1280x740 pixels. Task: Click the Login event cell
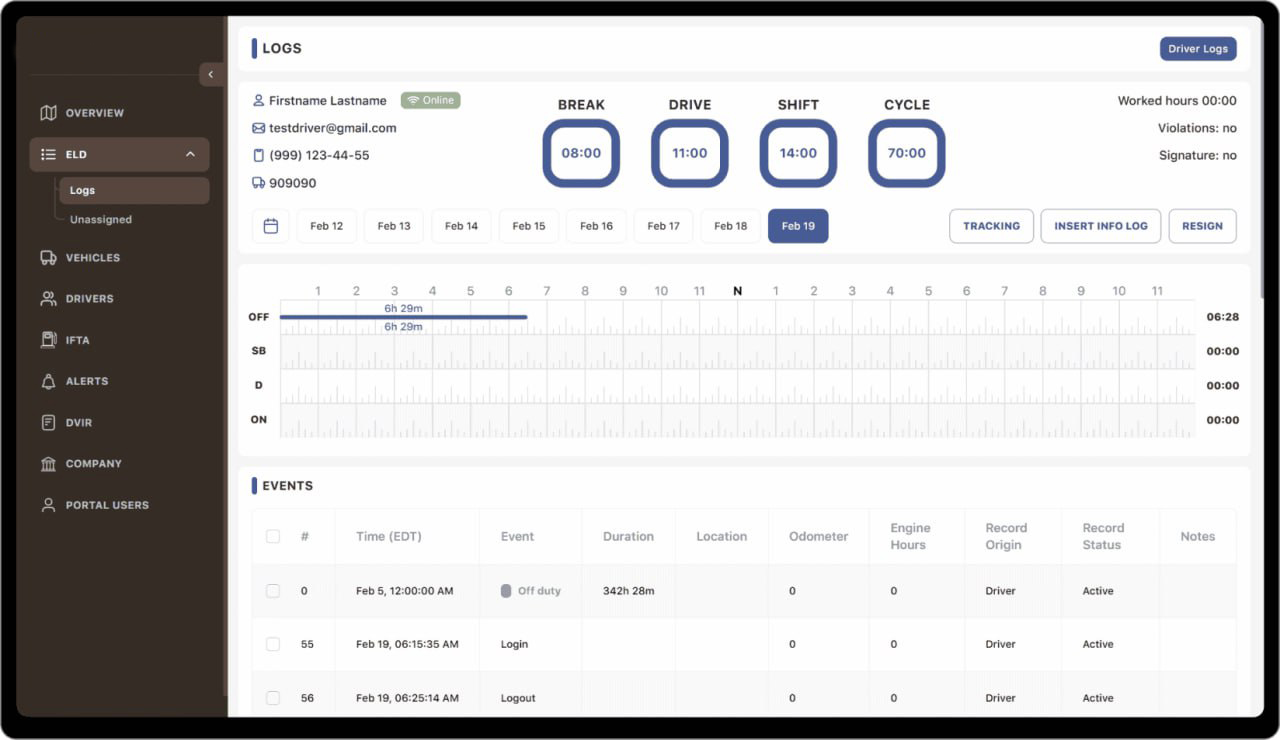[514, 645]
